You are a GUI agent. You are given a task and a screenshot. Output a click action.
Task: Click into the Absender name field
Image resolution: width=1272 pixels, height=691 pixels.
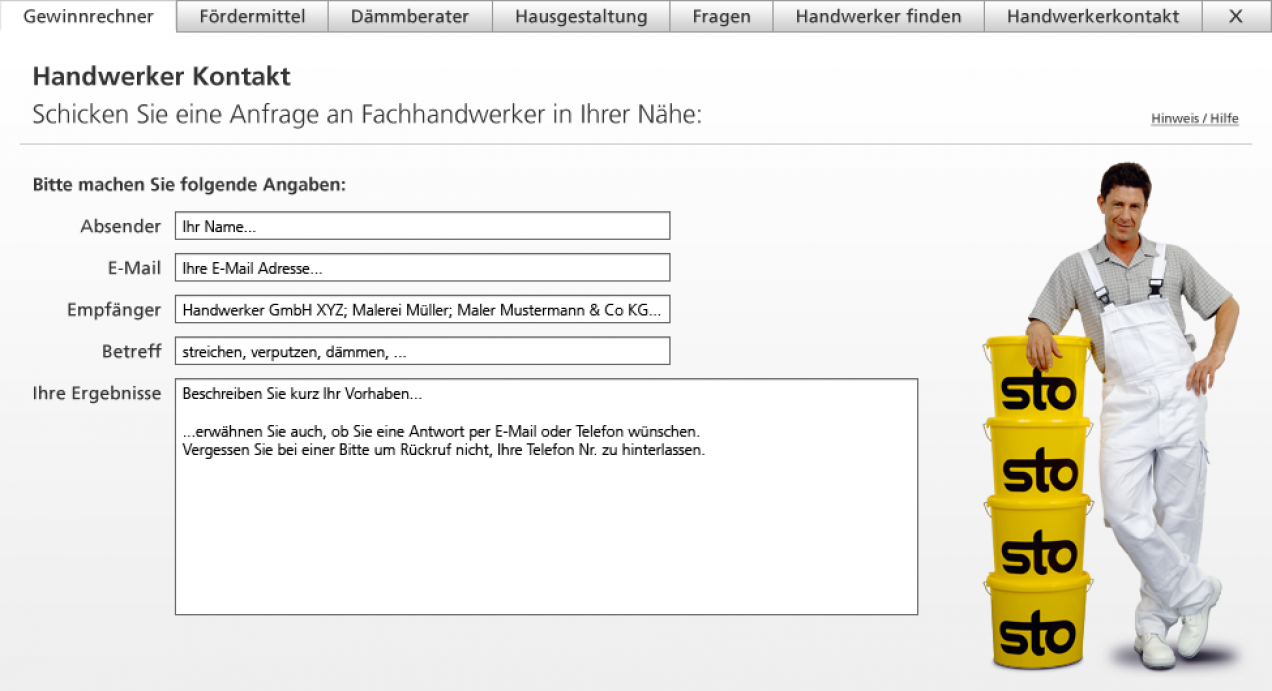click(x=422, y=225)
